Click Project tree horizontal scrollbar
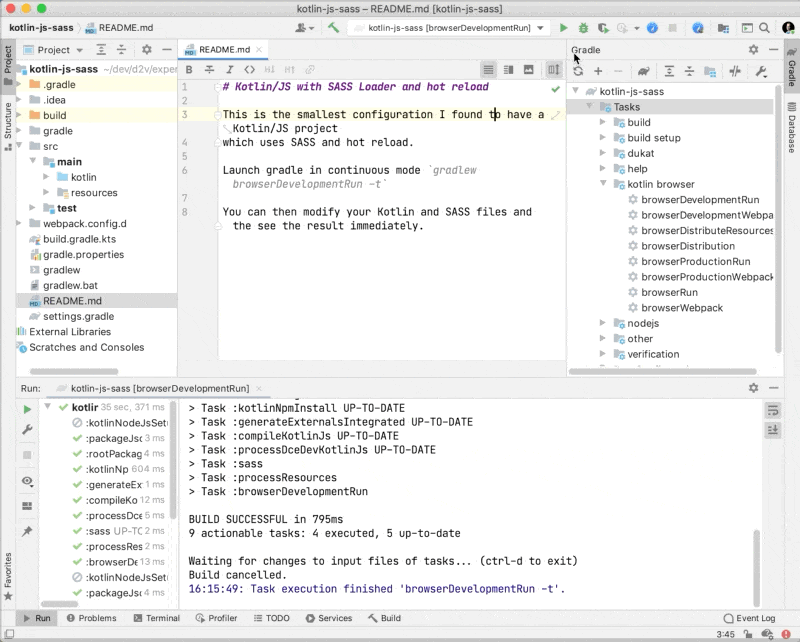This screenshot has width=800, height=642. [74, 372]
